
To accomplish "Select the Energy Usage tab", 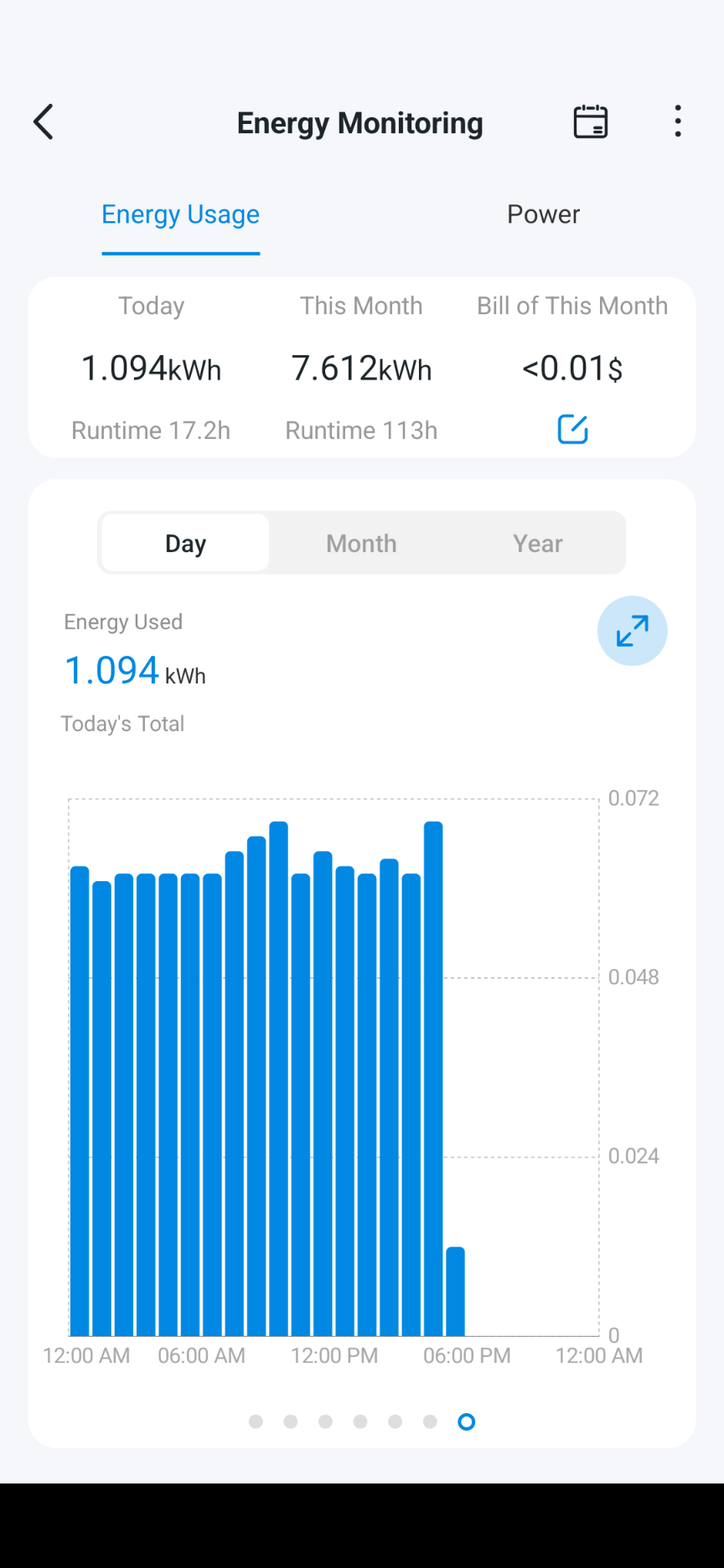I will (181, 214).
